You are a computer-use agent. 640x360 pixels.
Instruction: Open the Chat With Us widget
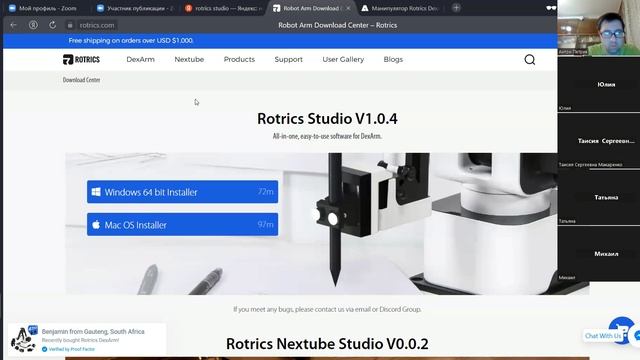[x=603, y=336]
